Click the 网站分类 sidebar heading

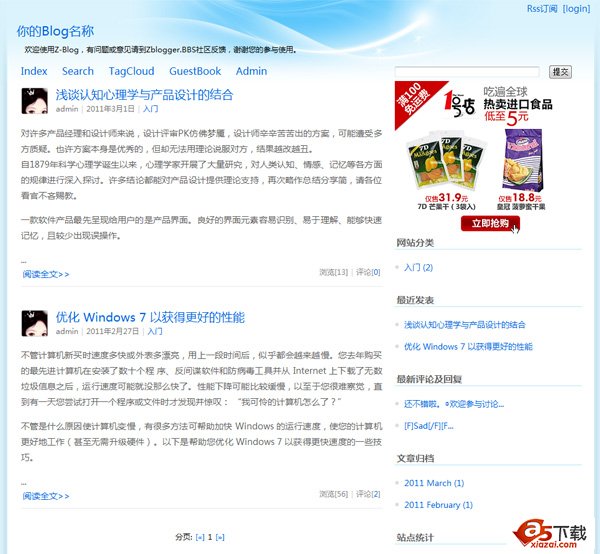415,243
